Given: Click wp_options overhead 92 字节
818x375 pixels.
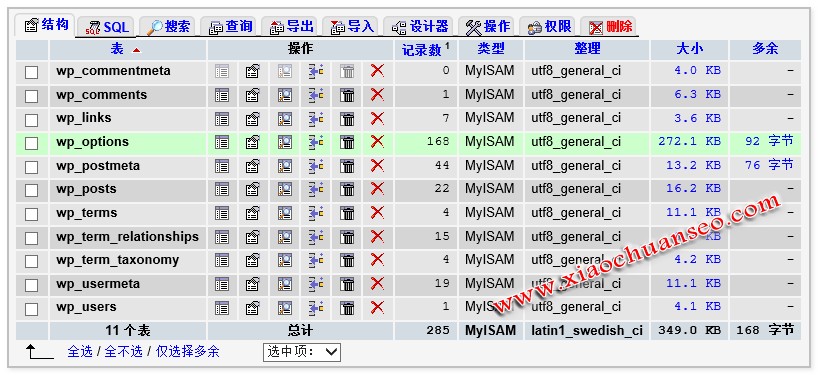Looking at the screenshot, I should tap(769, 141).
